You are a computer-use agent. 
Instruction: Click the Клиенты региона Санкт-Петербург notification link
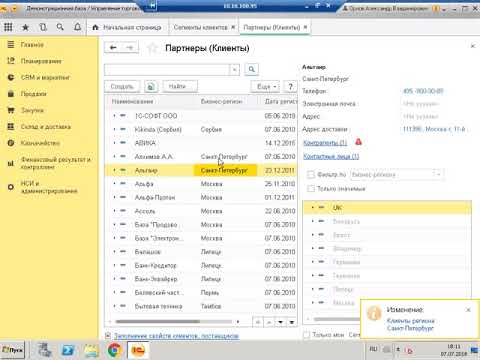pos(411,324)
